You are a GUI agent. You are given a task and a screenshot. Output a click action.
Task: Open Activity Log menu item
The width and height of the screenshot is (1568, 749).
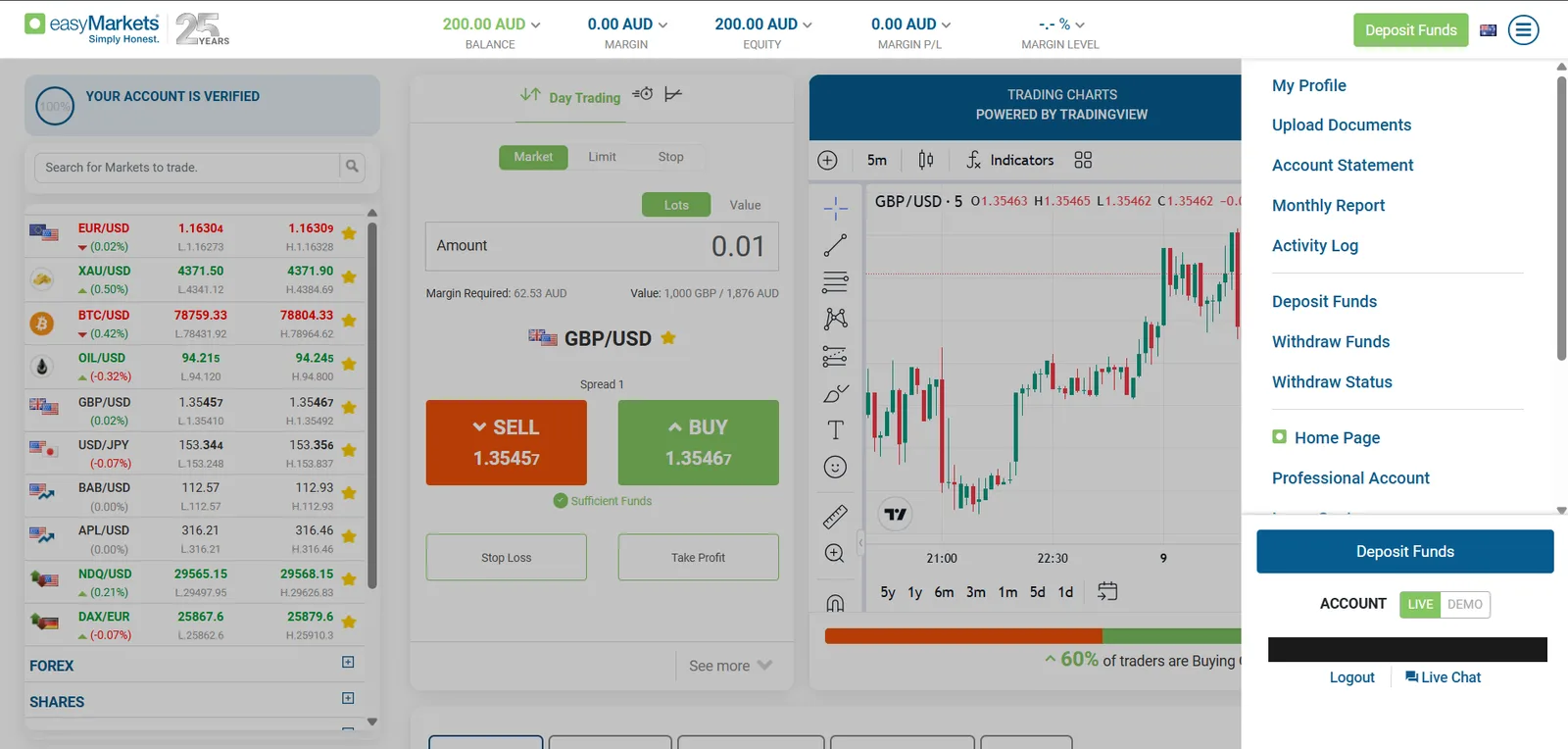point(1315,245)
